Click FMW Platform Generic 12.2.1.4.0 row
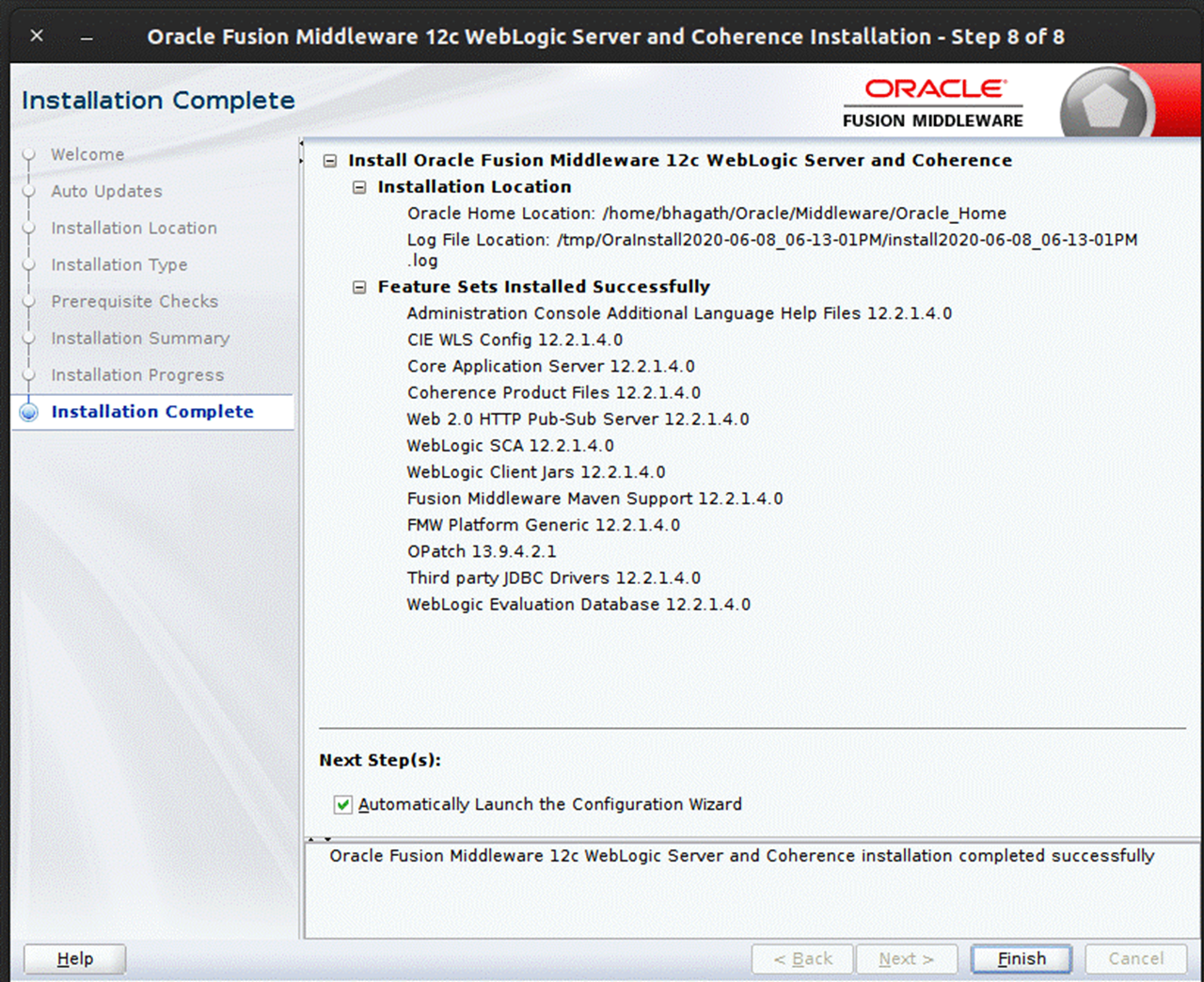The image size is (1204, 982). pyautogui.click(x=544, y=525)
